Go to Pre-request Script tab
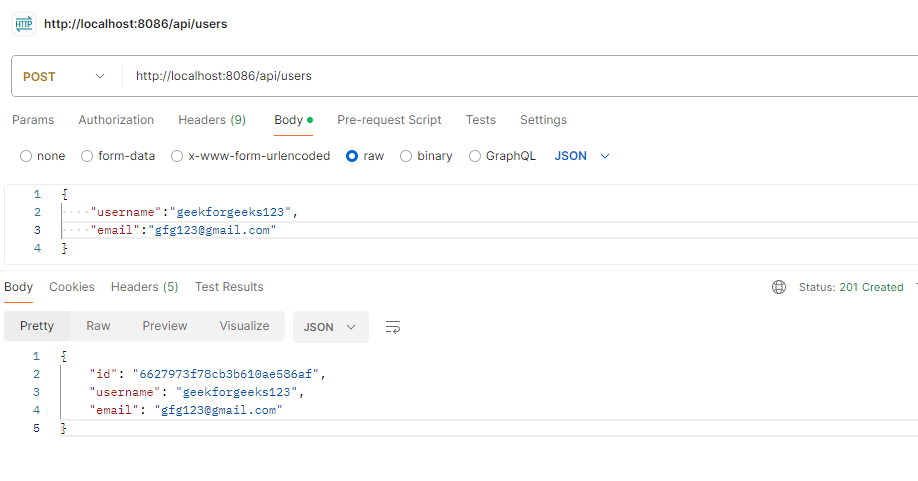This screenshot has width=918, height=481. [389, 120]
